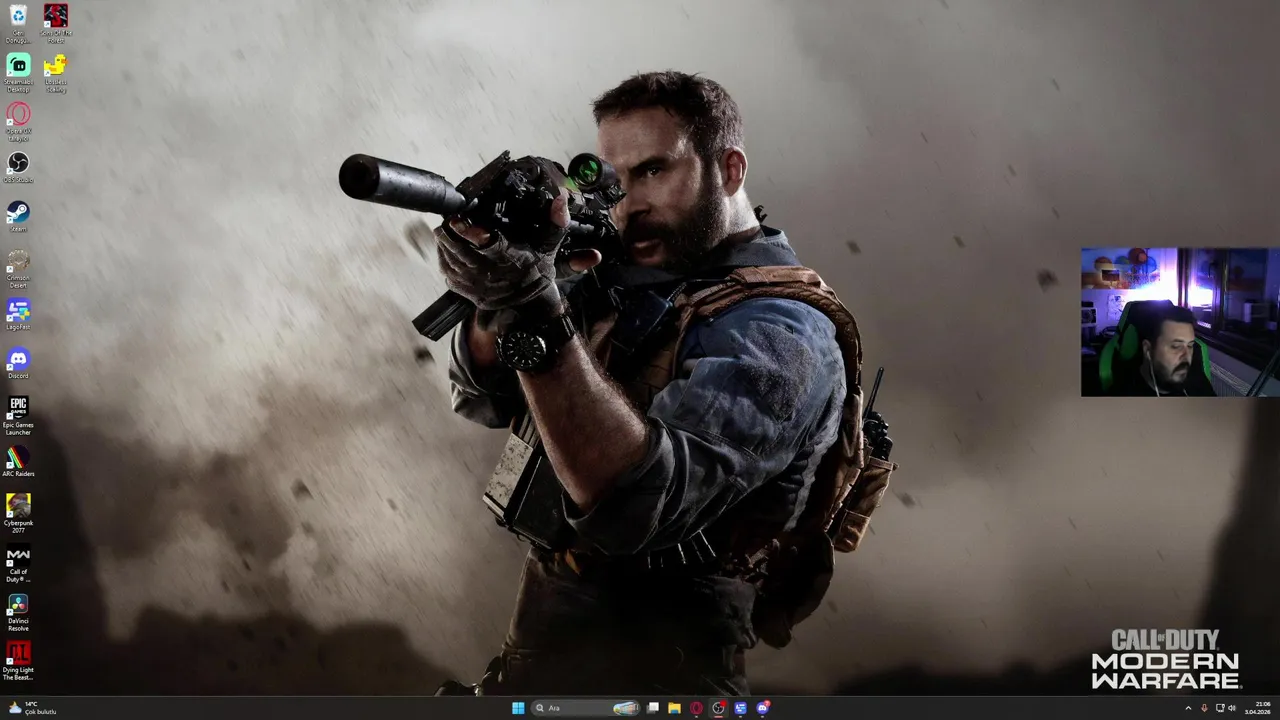Image resolution: width=1280 pixels, height=720 pixels.
Task: Open Discord from the taskbar
Action: click(x=762, y=708)
